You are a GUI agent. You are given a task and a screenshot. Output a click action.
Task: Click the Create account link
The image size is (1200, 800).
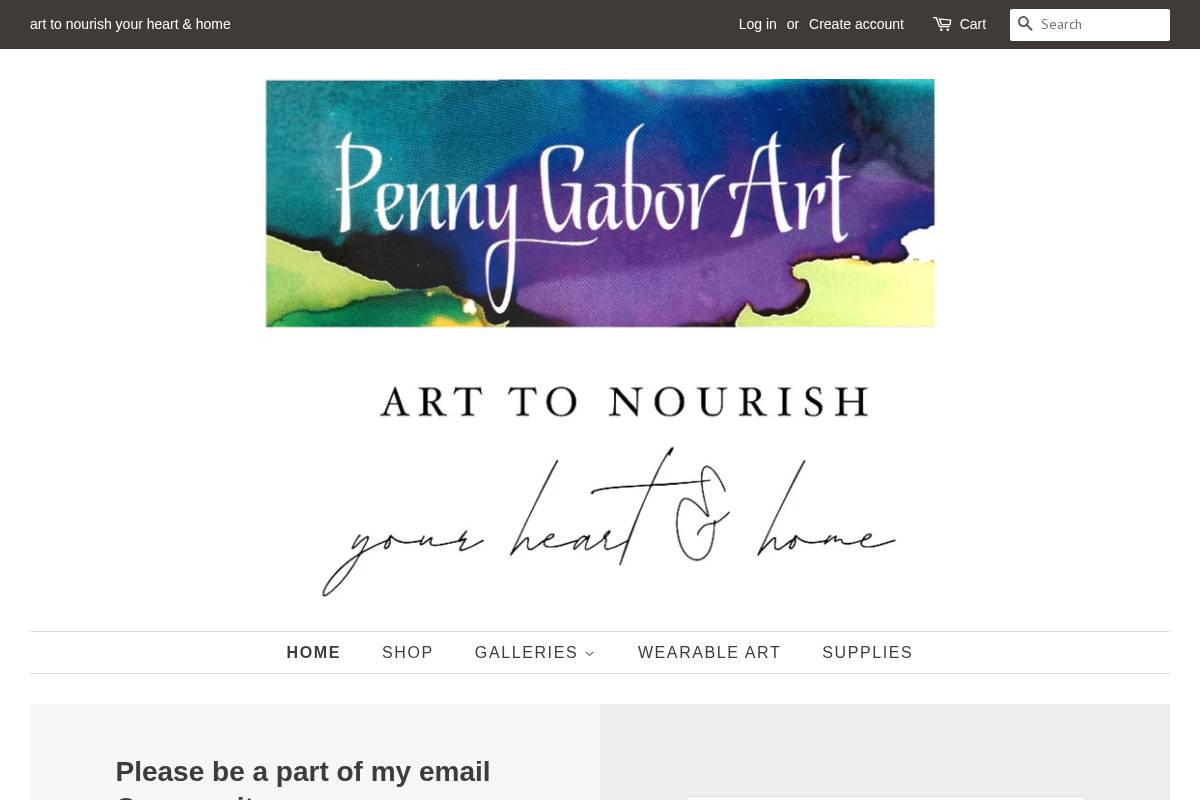pos(856,24)
